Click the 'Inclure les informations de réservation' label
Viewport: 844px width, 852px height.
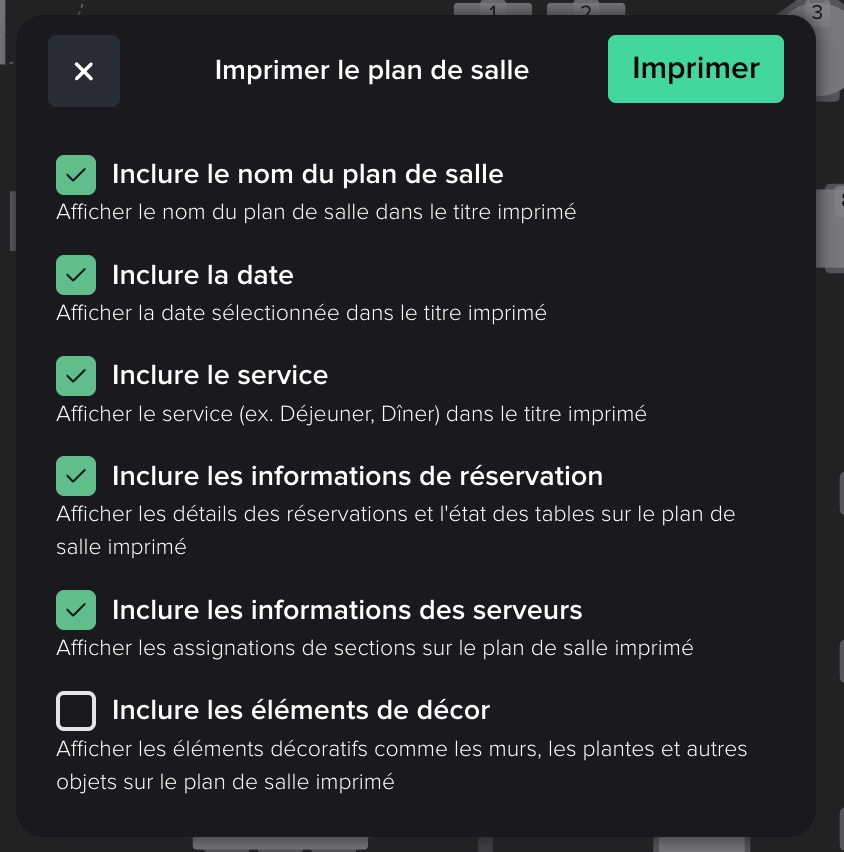(357, 476)
